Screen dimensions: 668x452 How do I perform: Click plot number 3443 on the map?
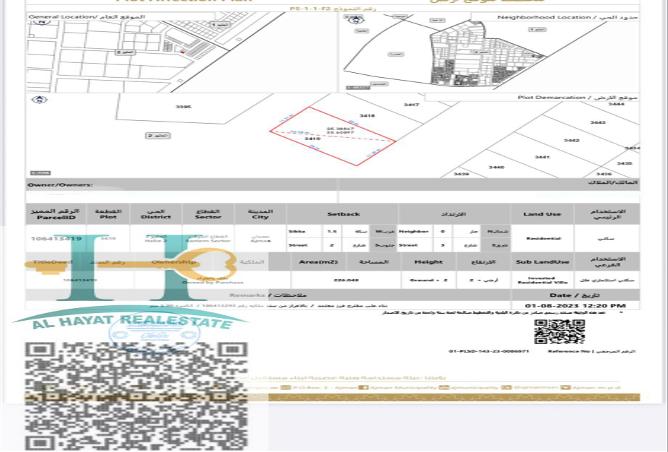(x=598, y=123)
